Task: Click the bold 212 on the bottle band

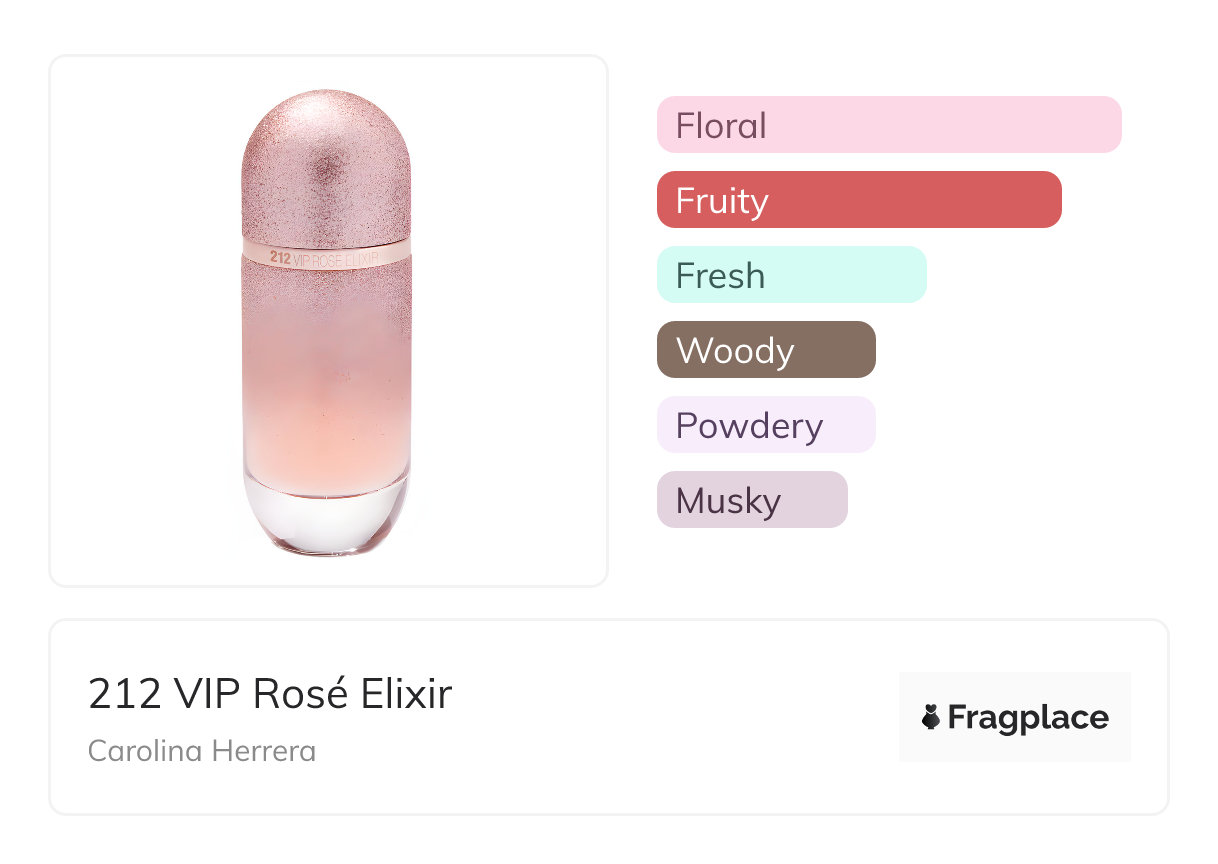Action: pyautogui.click(x=279, y=255)
